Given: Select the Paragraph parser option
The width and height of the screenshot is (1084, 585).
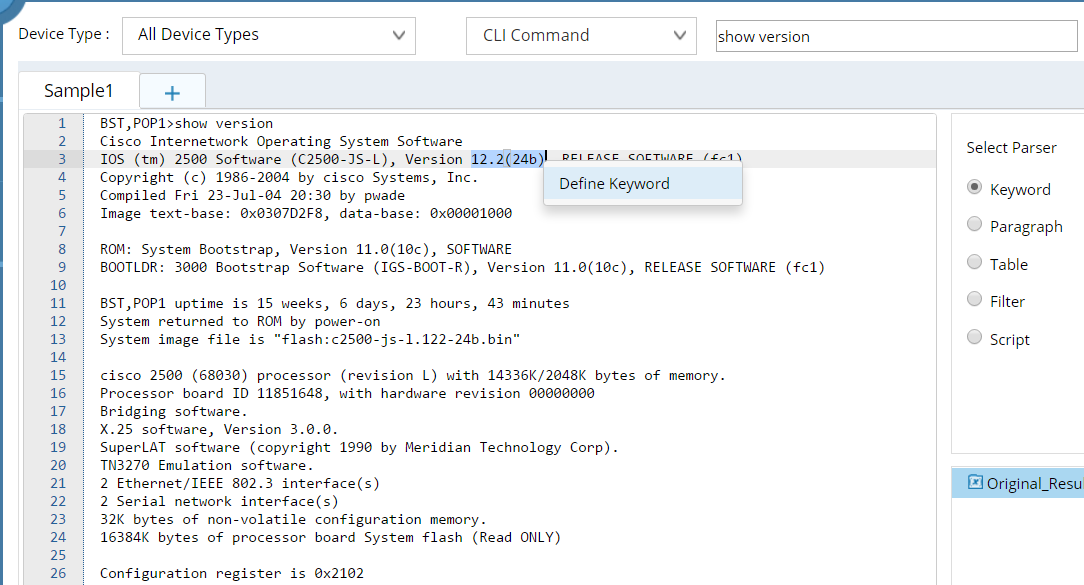Looking at the screenshot, I should 975,225.
